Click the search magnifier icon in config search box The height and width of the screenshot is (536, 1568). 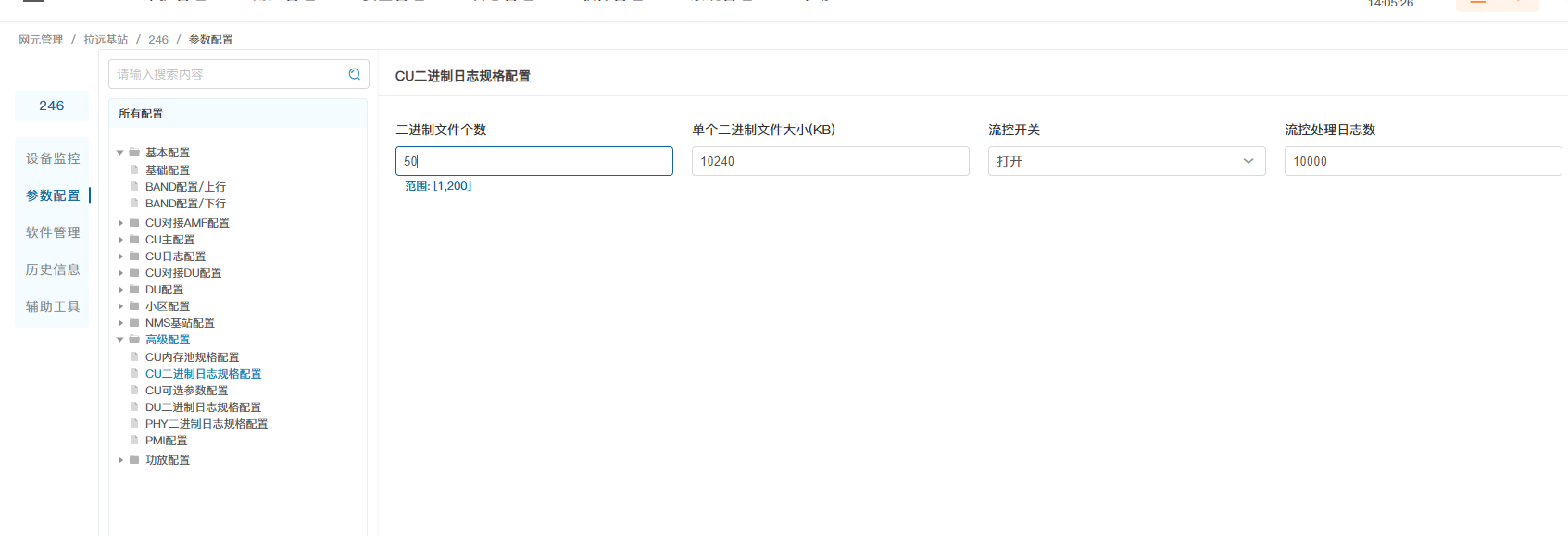(354, 74)
